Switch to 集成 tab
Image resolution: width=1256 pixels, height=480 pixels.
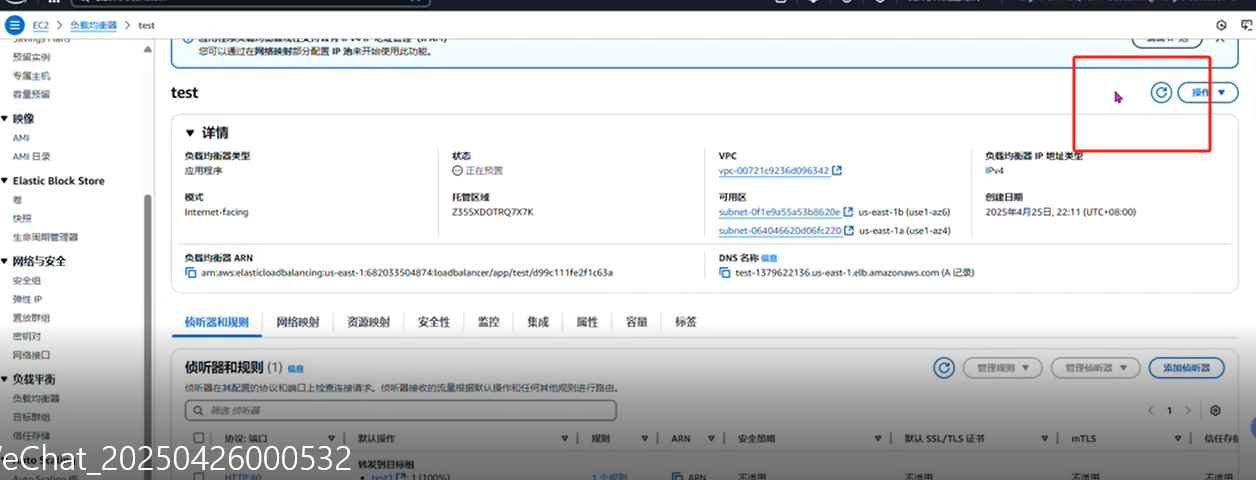pos(538,322)
